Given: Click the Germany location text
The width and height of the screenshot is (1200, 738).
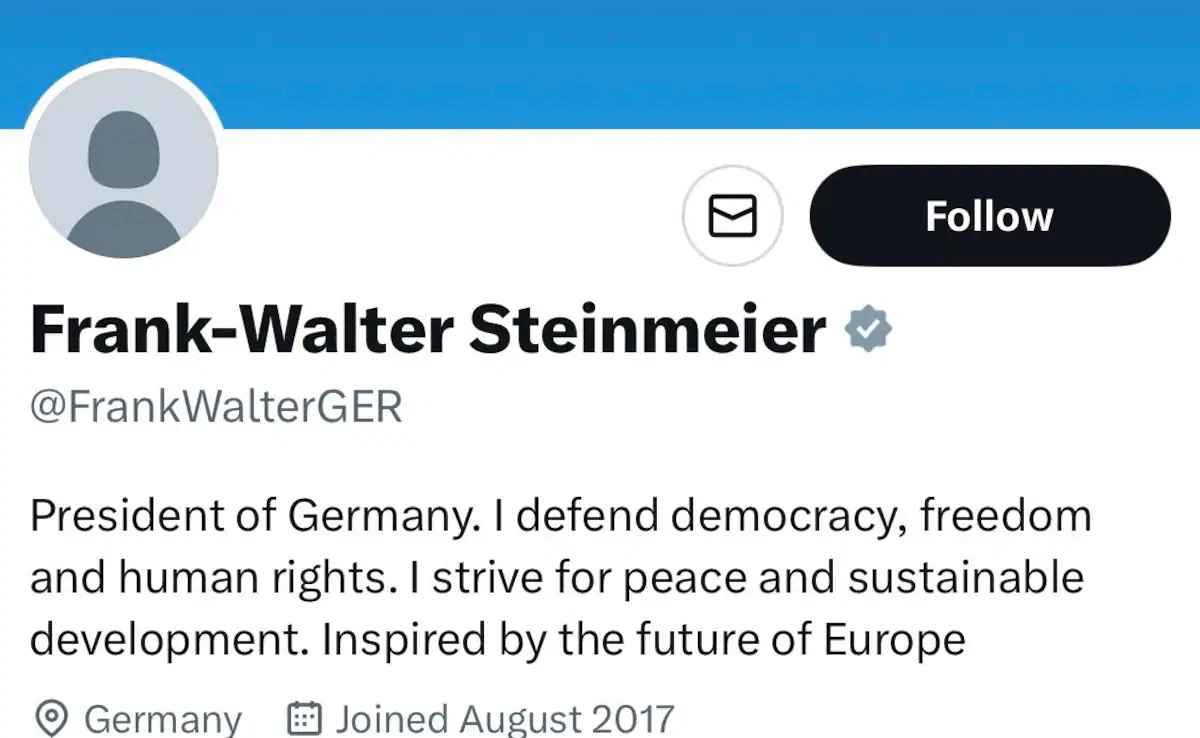Looking at the screenshot, I should 163,719.
